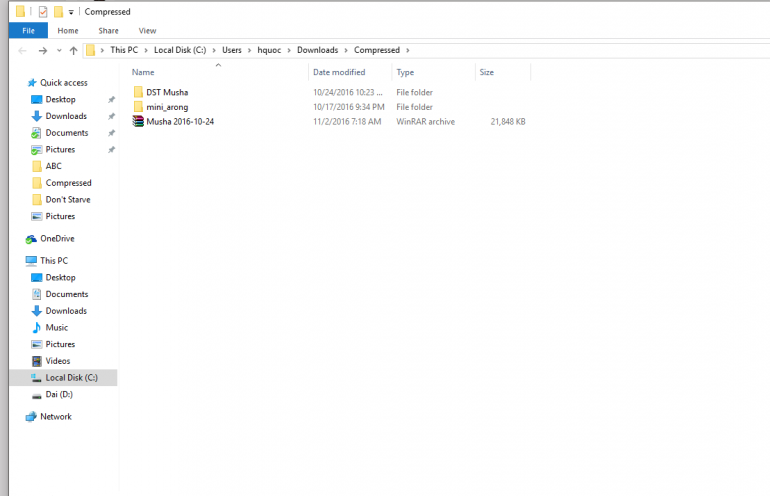Click Users in the address bar path
The width and height of the screenshot is (770, 496).
[232, 50]
